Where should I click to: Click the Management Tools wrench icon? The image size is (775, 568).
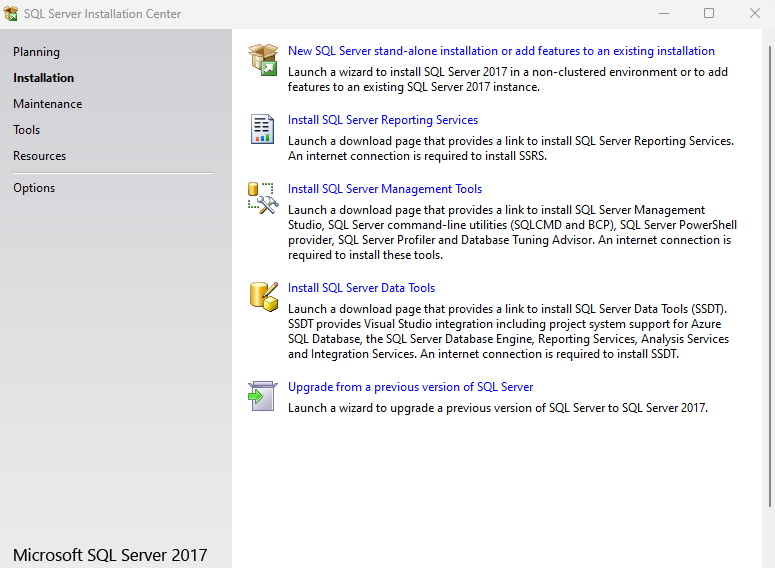(263, 198)
